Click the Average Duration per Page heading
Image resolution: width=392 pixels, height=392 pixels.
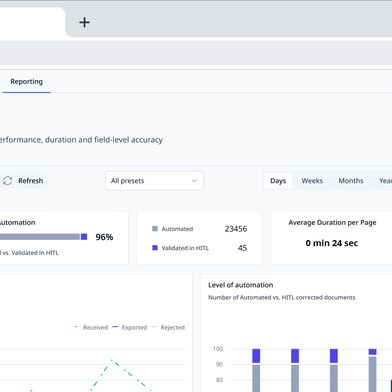[x=332, y=222]
